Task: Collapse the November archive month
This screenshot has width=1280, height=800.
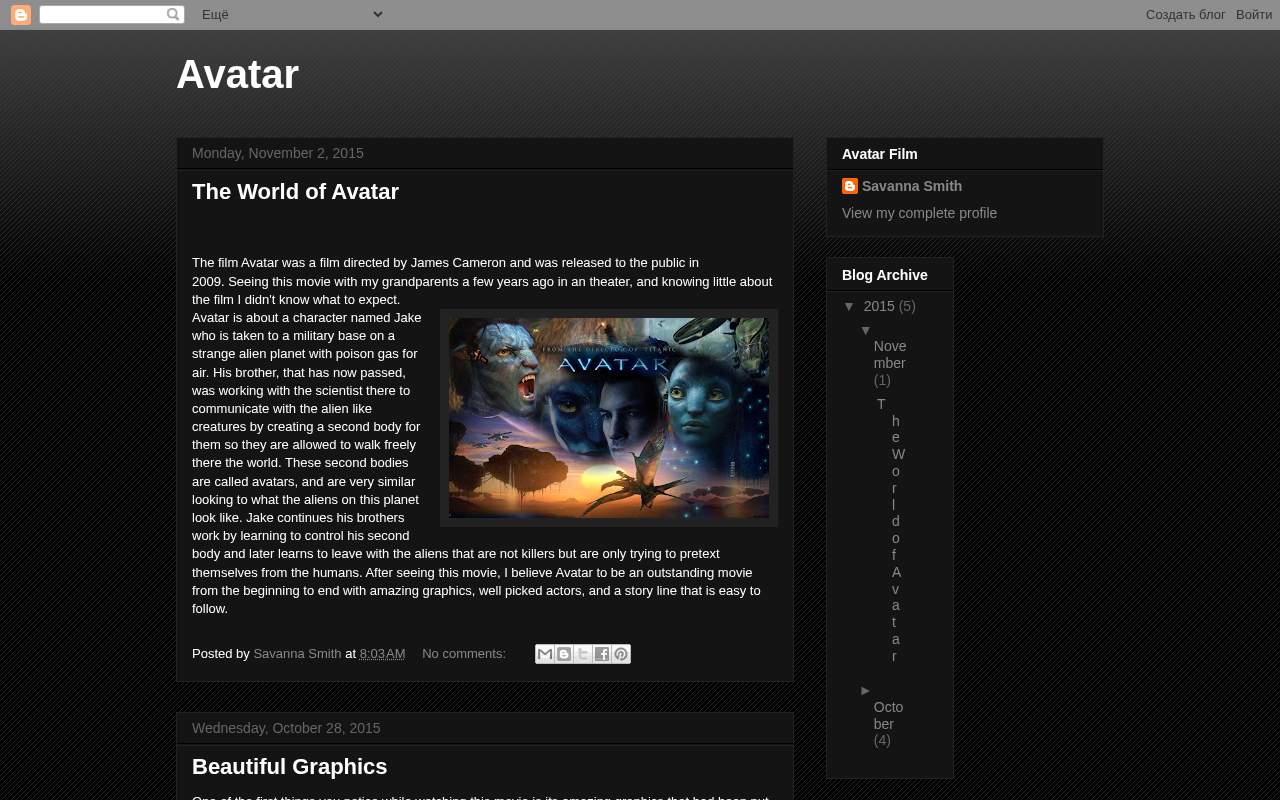Action: (x=866, y=330)
